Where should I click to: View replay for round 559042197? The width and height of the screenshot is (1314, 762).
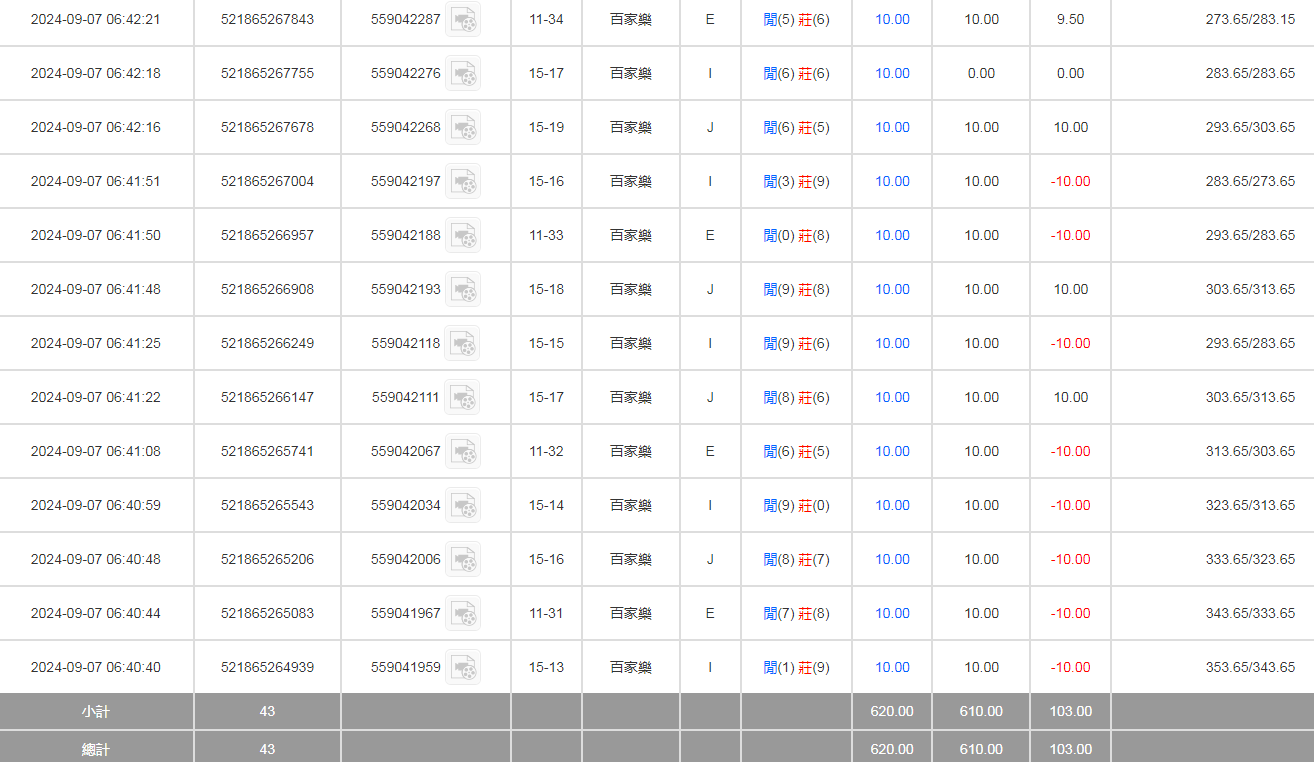click(462, 182)
